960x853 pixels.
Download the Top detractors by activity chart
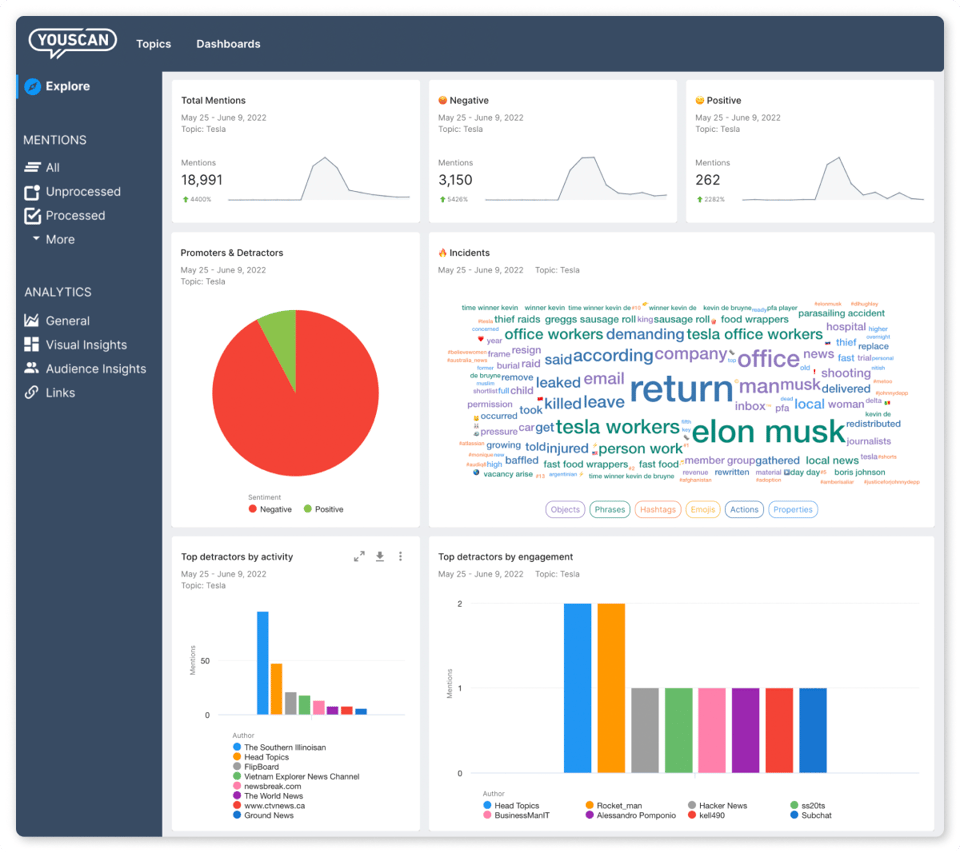[x=380, y=557]
